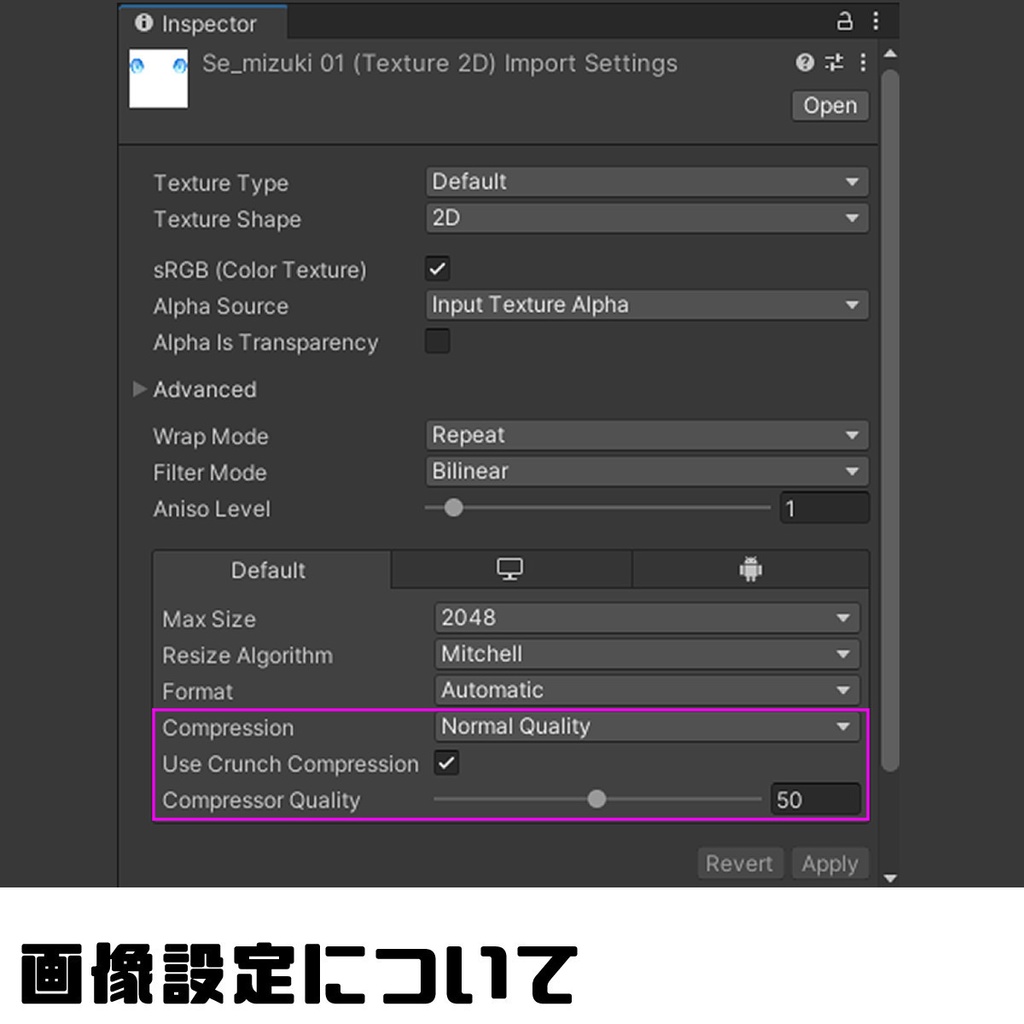Image resolution: width=1024 pixels, height=1024 pixels.
Task: Enable Alpha Is Transparency
Action: (437, 341)
